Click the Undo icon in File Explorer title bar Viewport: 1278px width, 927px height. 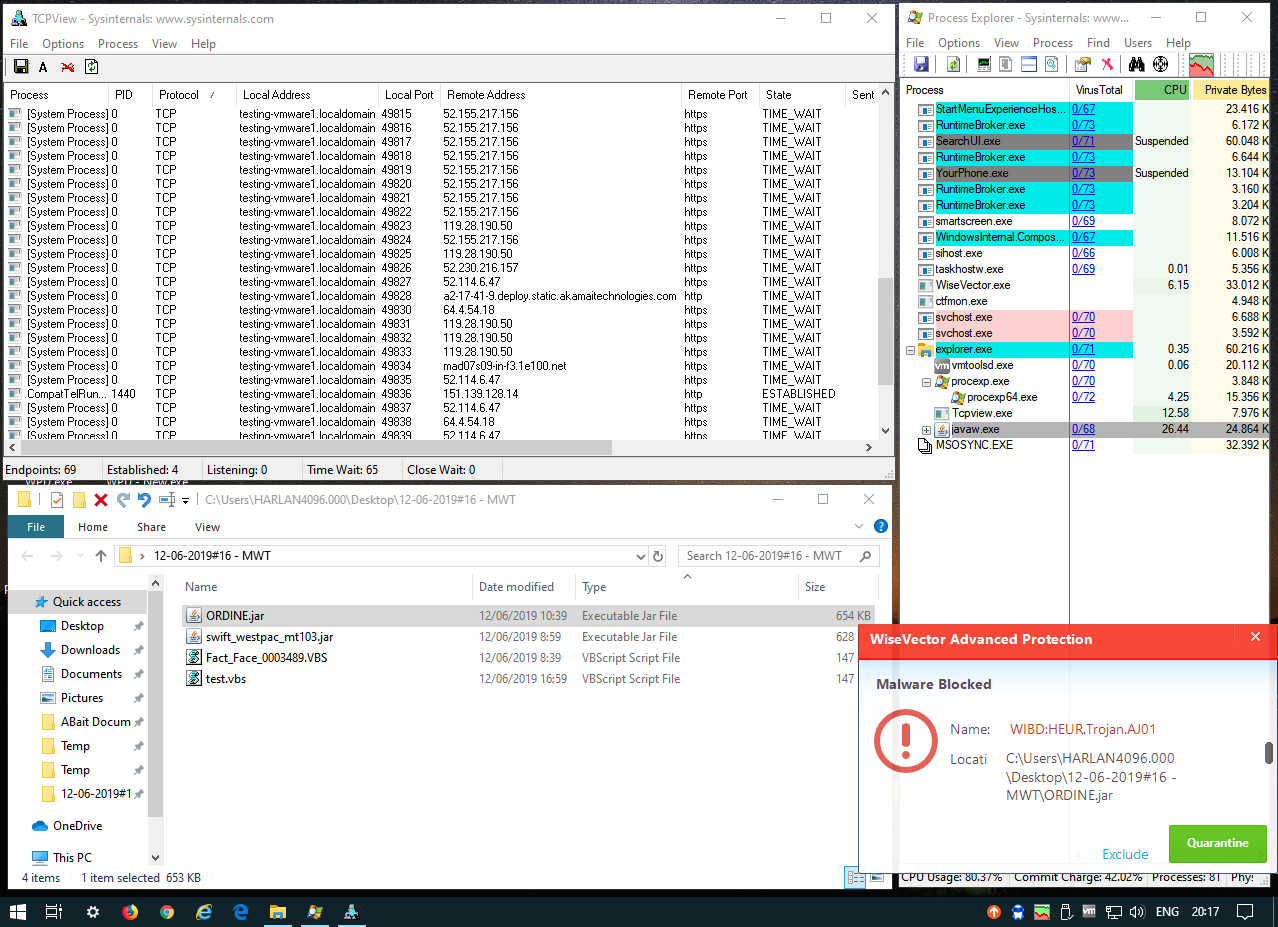144,500
